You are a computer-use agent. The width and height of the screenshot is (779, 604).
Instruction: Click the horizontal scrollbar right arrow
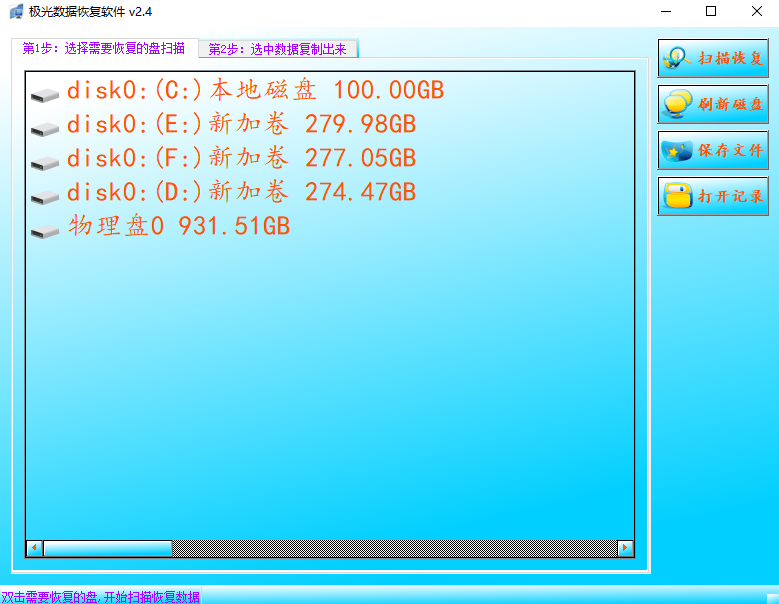[x=625, y=548]
